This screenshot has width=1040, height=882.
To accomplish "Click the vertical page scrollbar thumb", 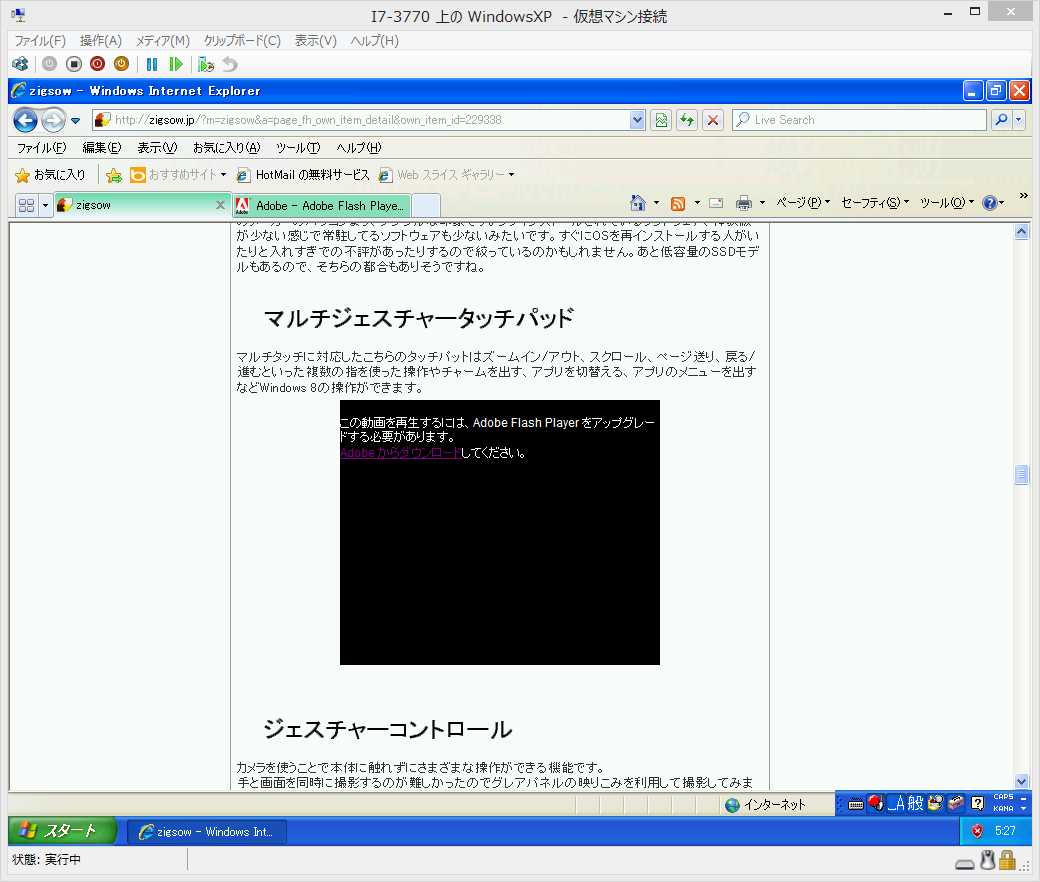I will pos(1021,475).
